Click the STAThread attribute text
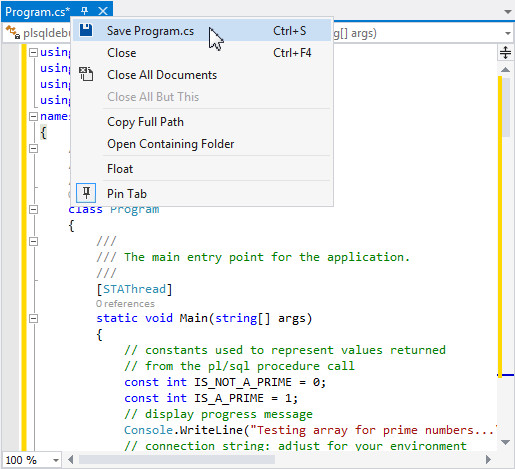The height and width of the screenshot is (469, 515). pos(134,289)
